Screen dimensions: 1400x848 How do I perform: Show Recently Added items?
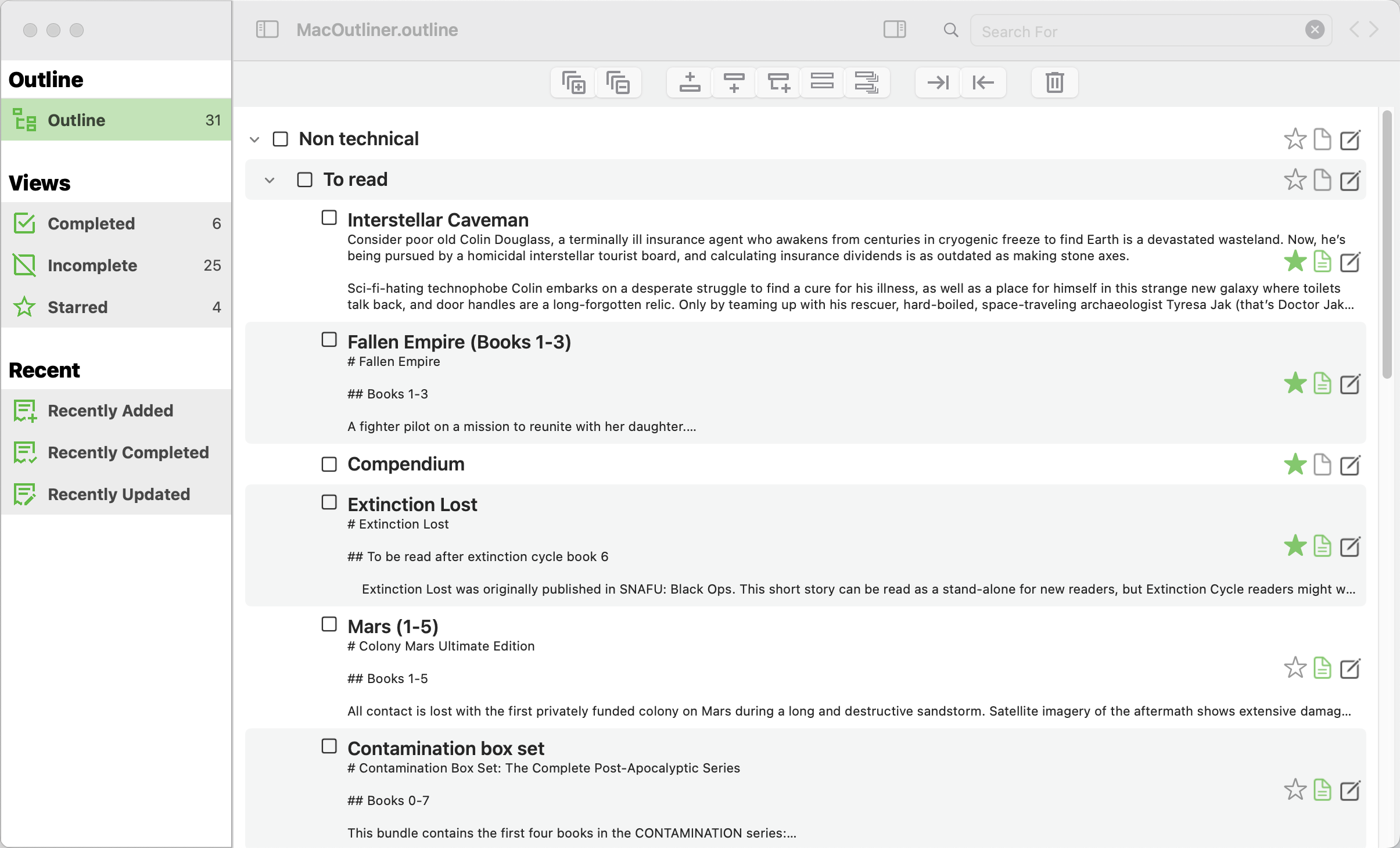pos(116,411)
